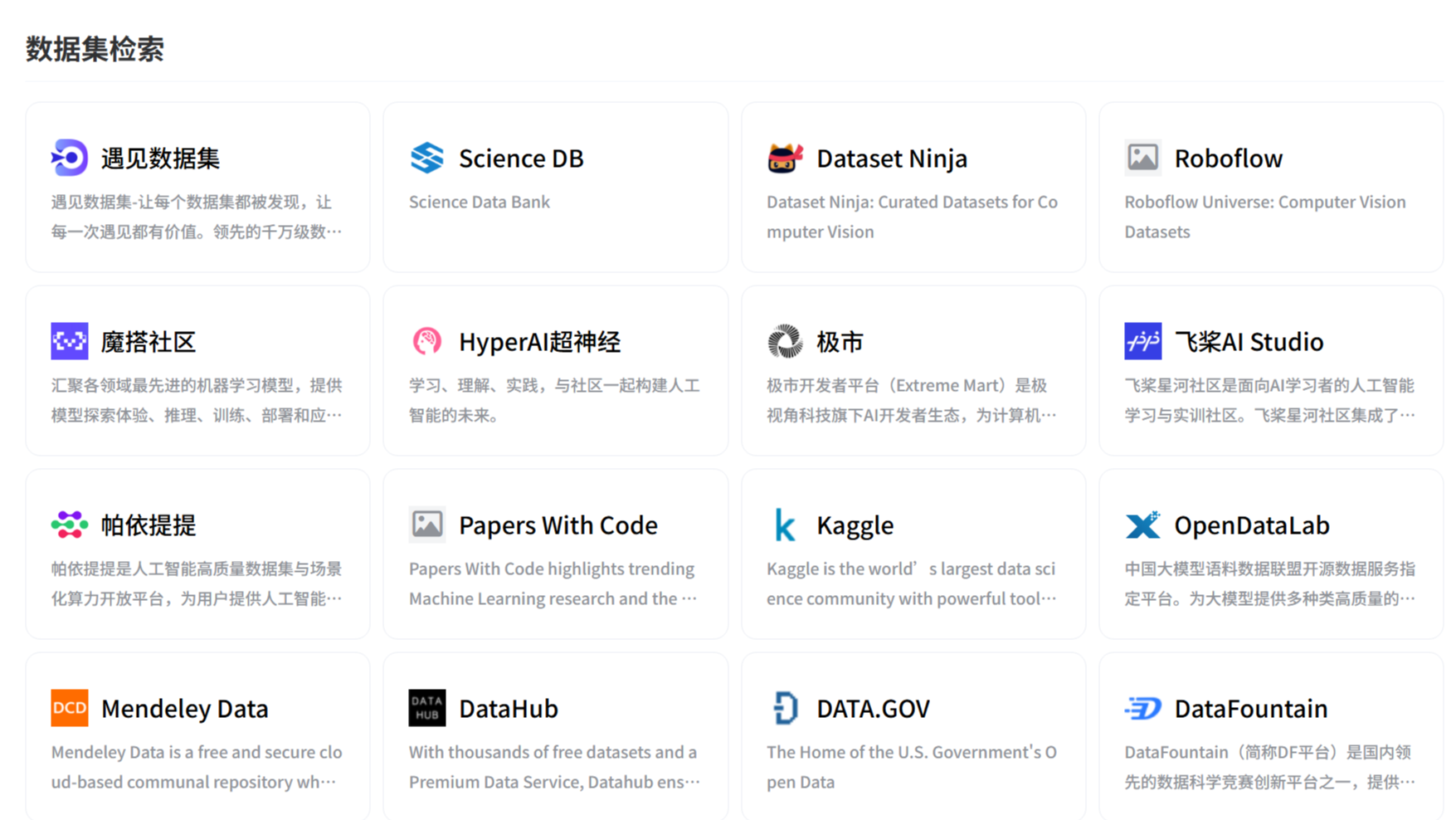The width and height of the screenshot is (1456, 820).
Task: Open the 飞桨AI Studio title link
Action: 1249,342
